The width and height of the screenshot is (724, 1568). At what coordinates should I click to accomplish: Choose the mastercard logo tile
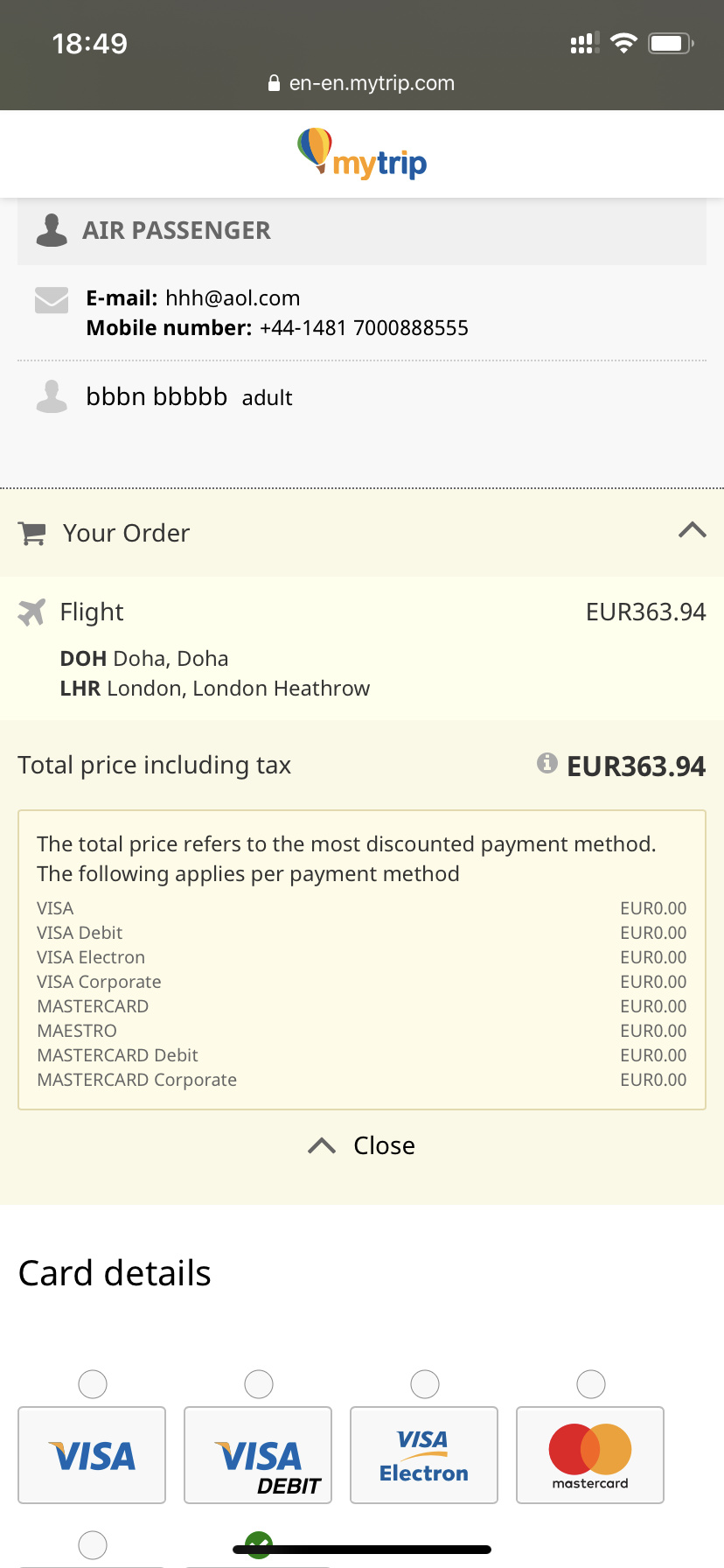click(590, 1455)
